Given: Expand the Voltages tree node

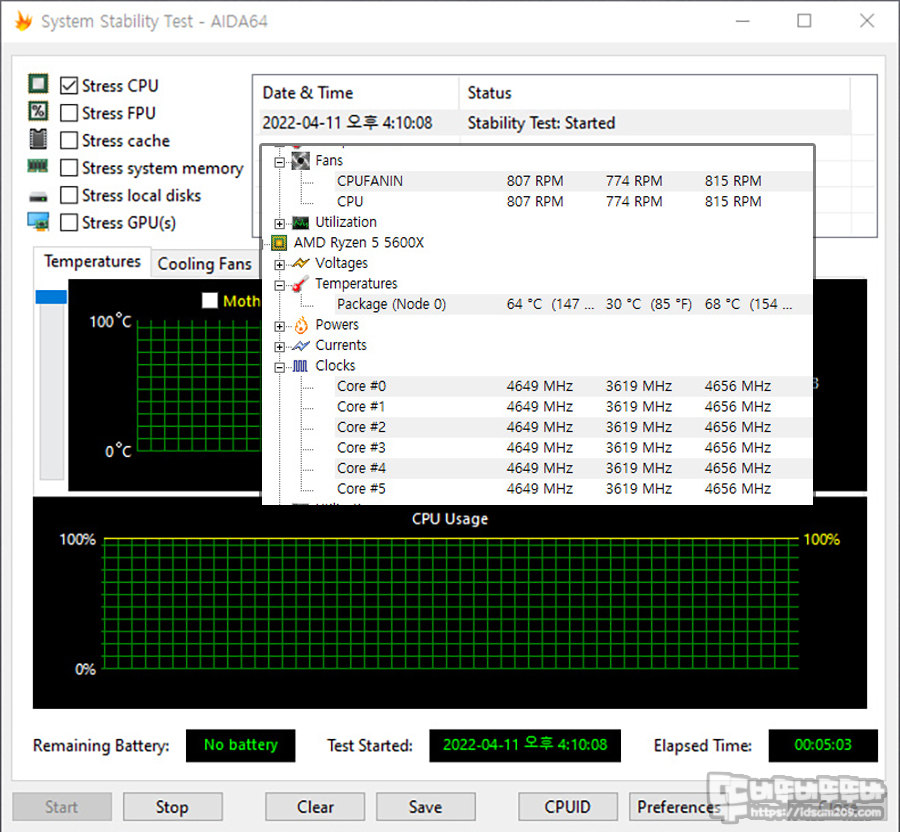Looking at the screenshot, I should (280, 265).
